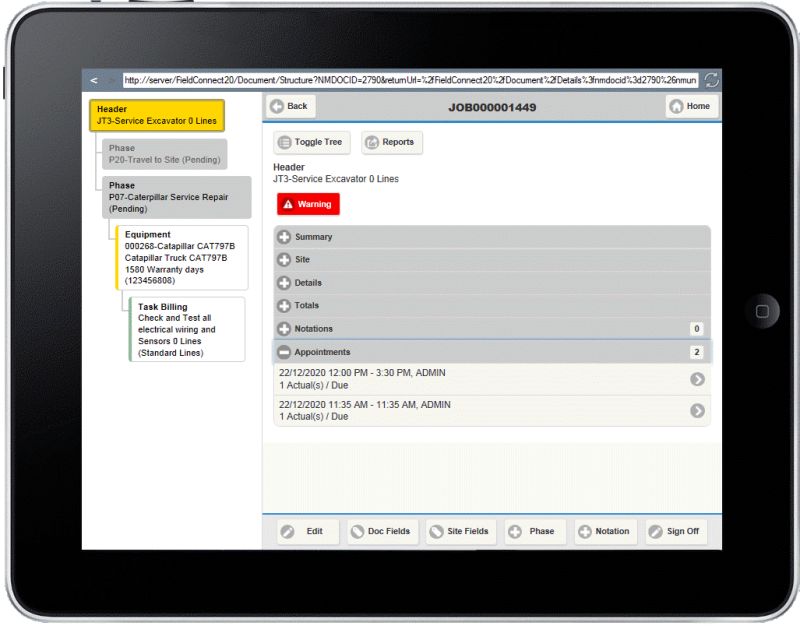
Task: Select the 22/12/2020 12:00 PM appointment row
Action: [x=492, y=379]
